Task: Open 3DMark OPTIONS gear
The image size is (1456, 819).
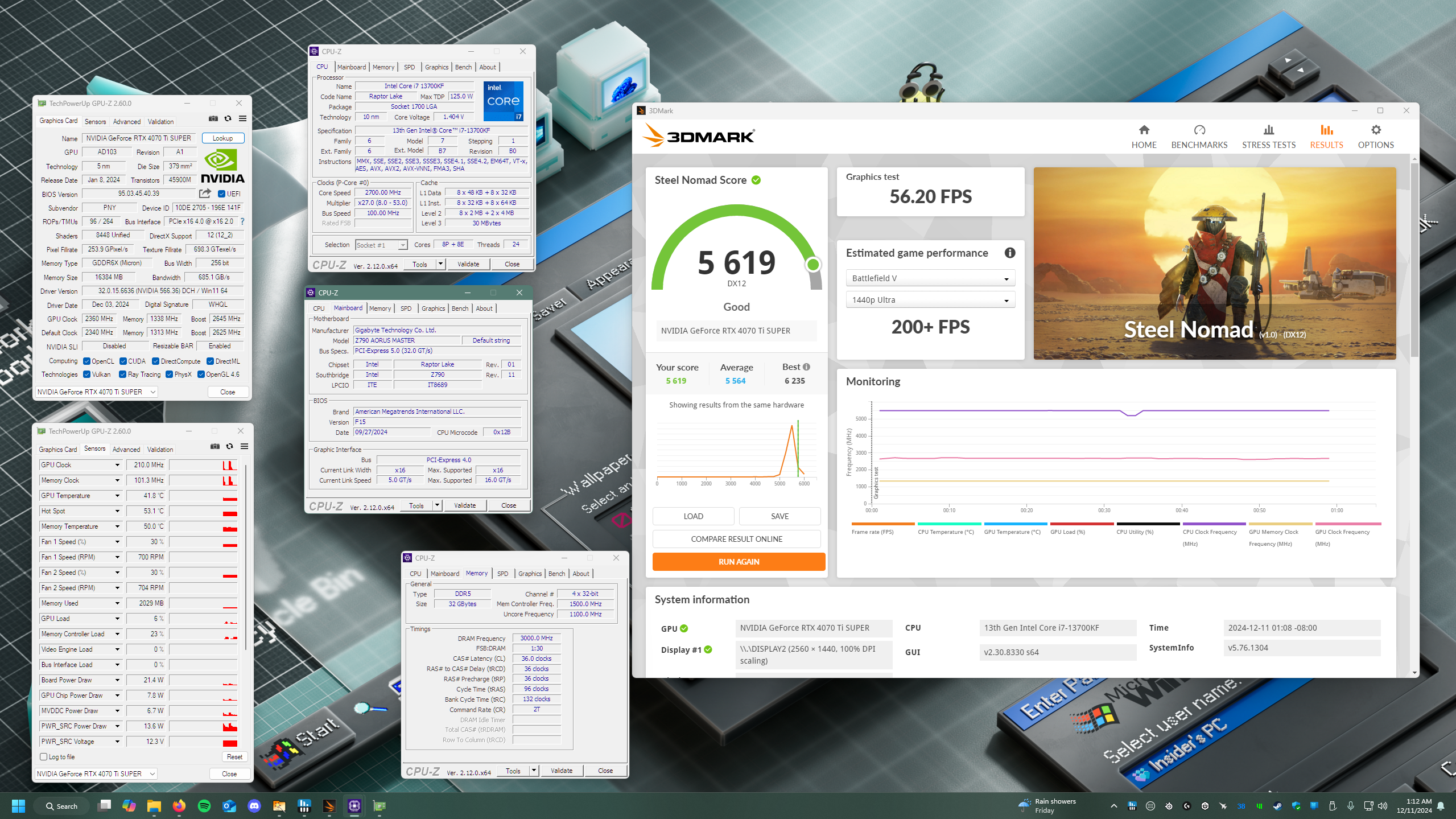Action: click(1375, 137)
